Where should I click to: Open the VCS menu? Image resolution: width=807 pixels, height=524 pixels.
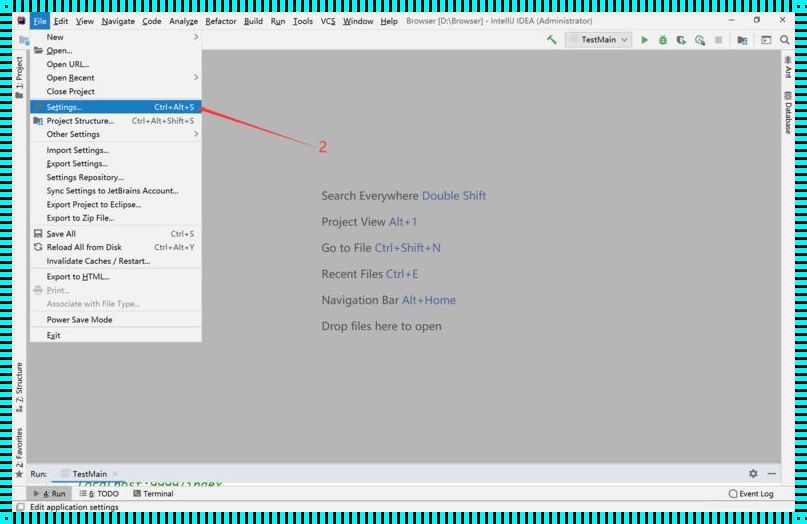pos(327,21)
